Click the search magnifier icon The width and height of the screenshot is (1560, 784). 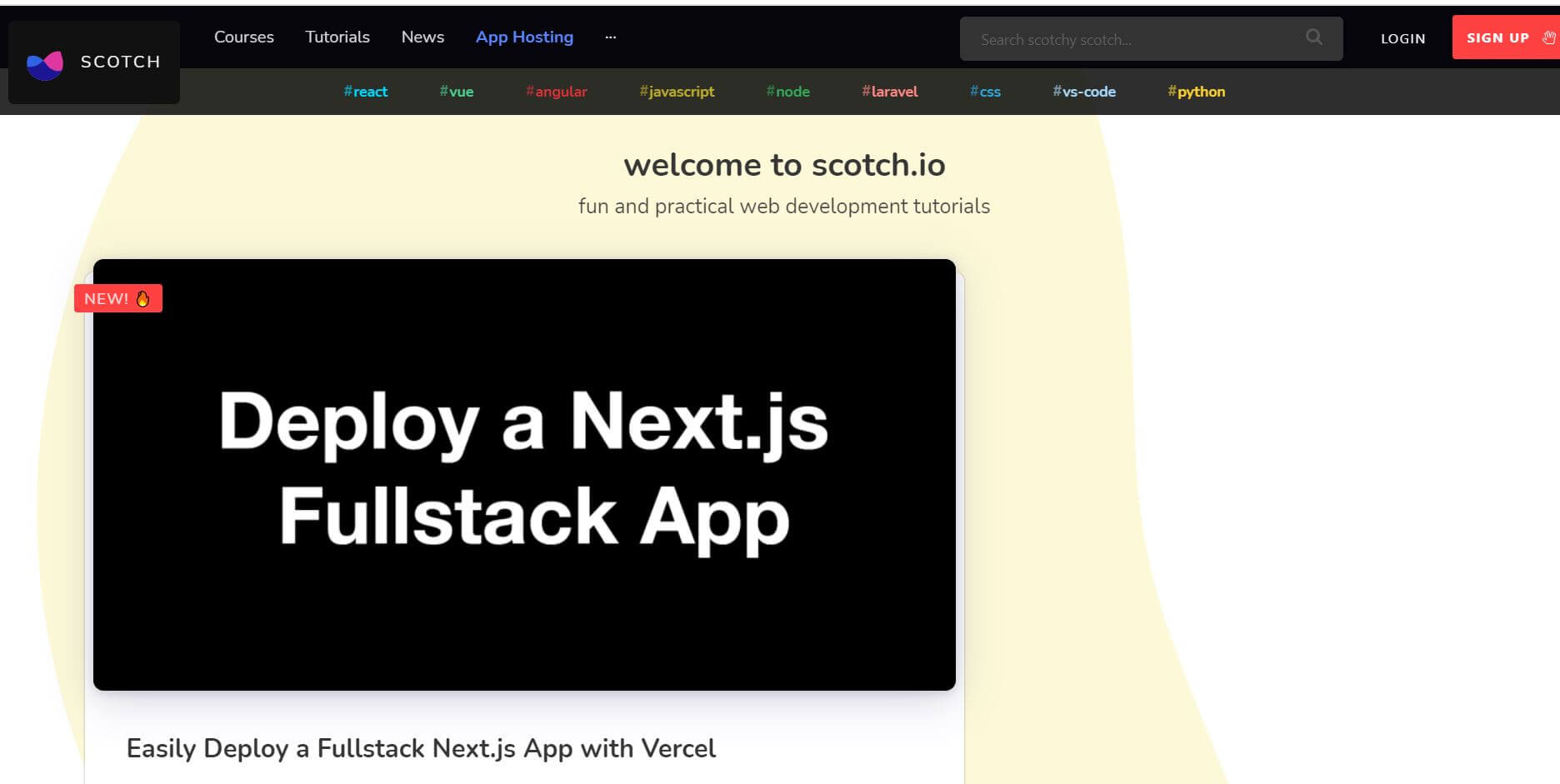(1314, 37)
